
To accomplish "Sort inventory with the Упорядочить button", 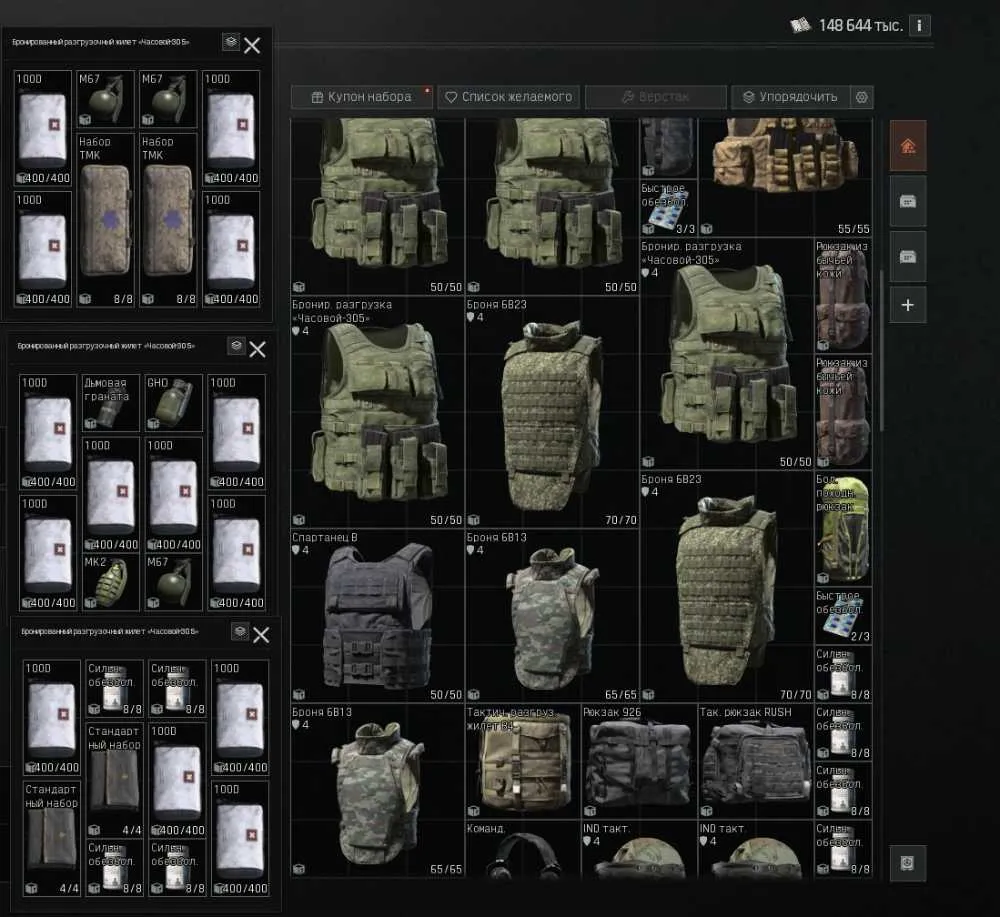I will point(791,97).
